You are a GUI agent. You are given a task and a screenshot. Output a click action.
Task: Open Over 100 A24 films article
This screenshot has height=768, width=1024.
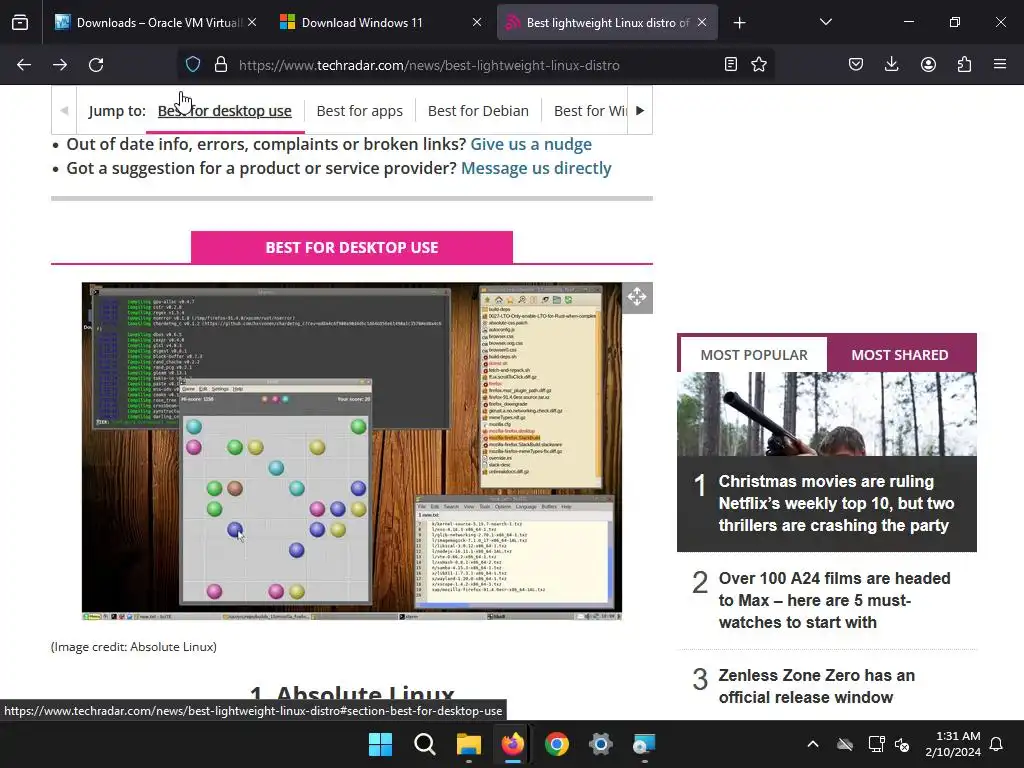pyautogui.click(x=835, y=600)
